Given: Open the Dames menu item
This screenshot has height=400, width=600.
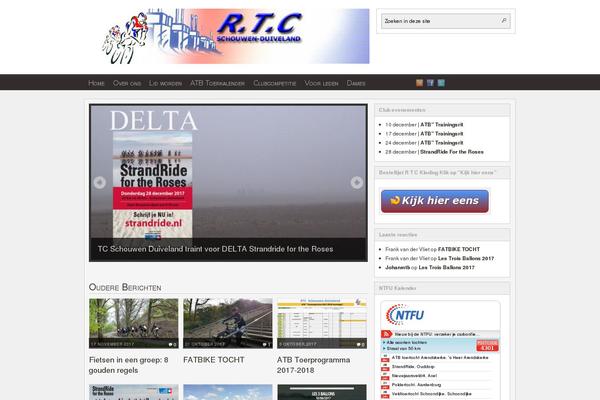Looking at the screenshot, I should click(x=356, y=83).
